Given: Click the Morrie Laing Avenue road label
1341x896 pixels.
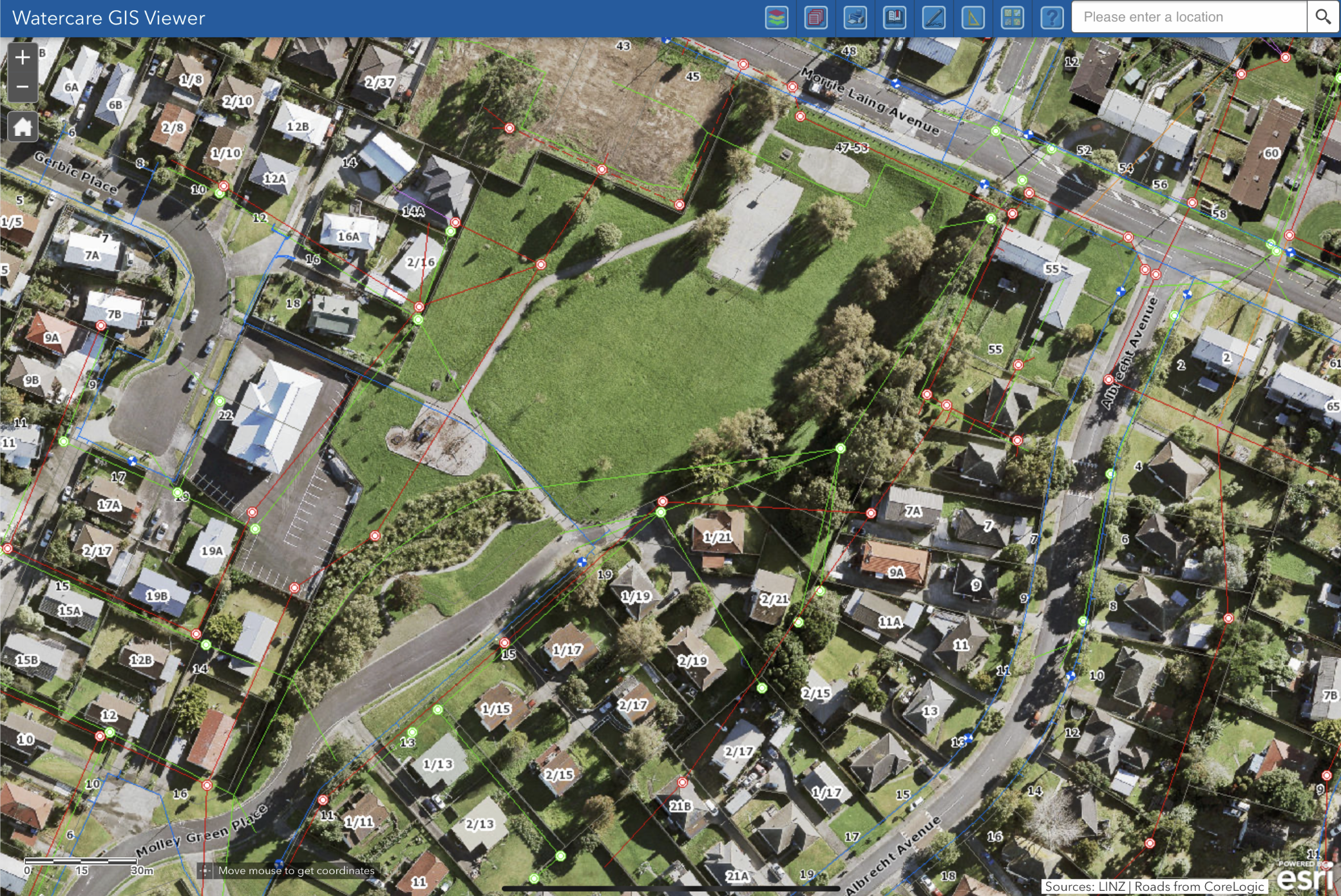Looking at the screenshot, I should click(x=870, y=100).
